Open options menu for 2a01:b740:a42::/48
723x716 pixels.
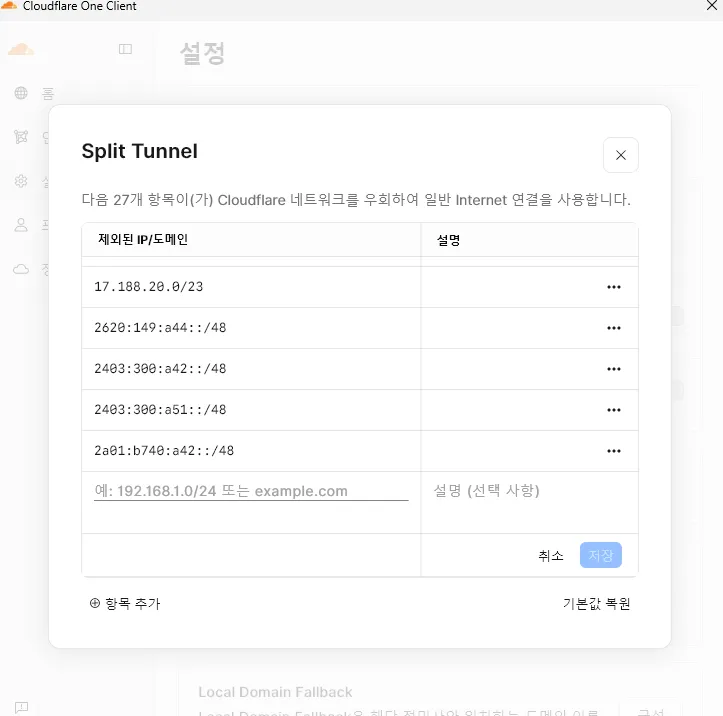614,451
